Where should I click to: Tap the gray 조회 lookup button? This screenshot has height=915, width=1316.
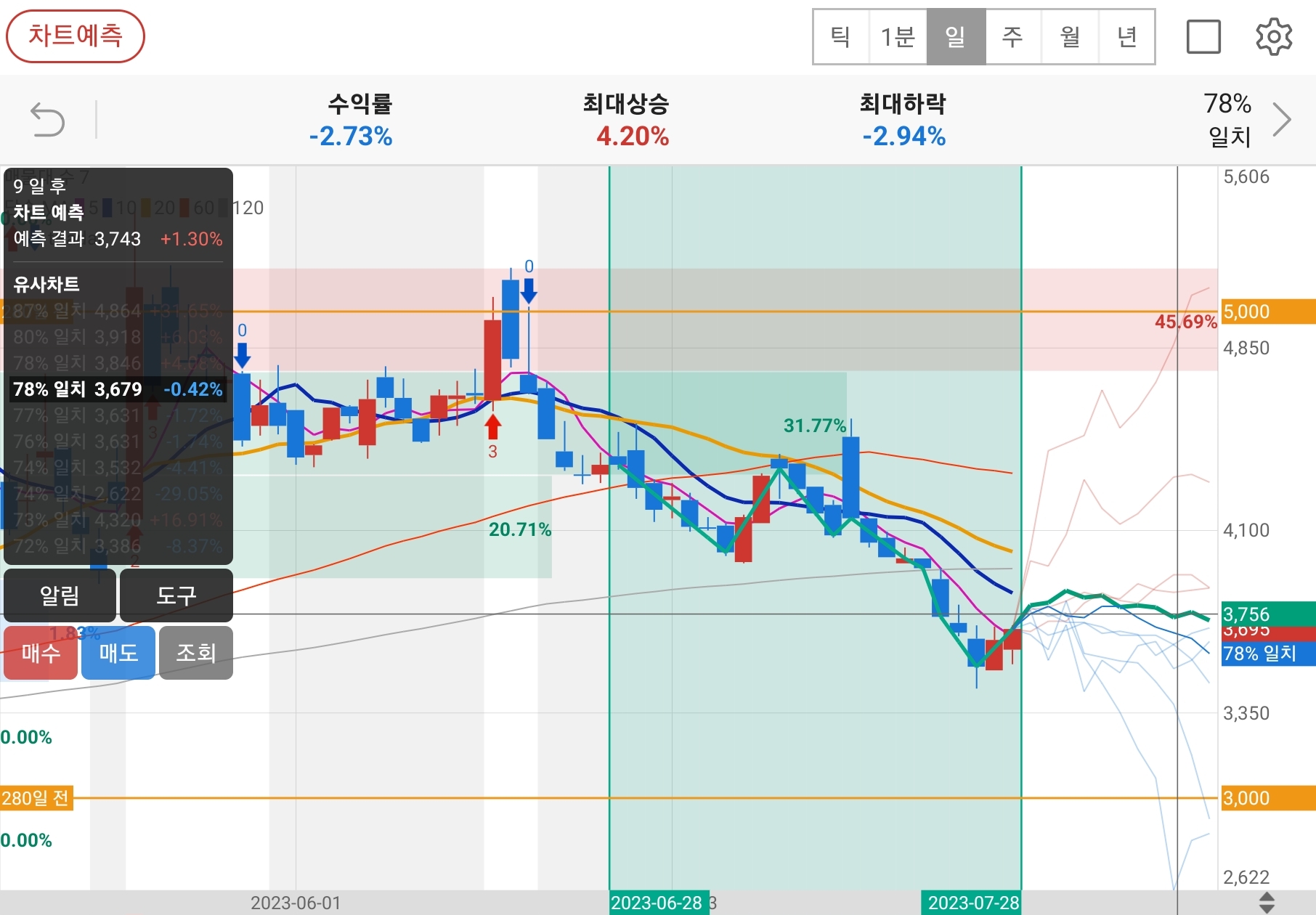click(x=196, y=653)
